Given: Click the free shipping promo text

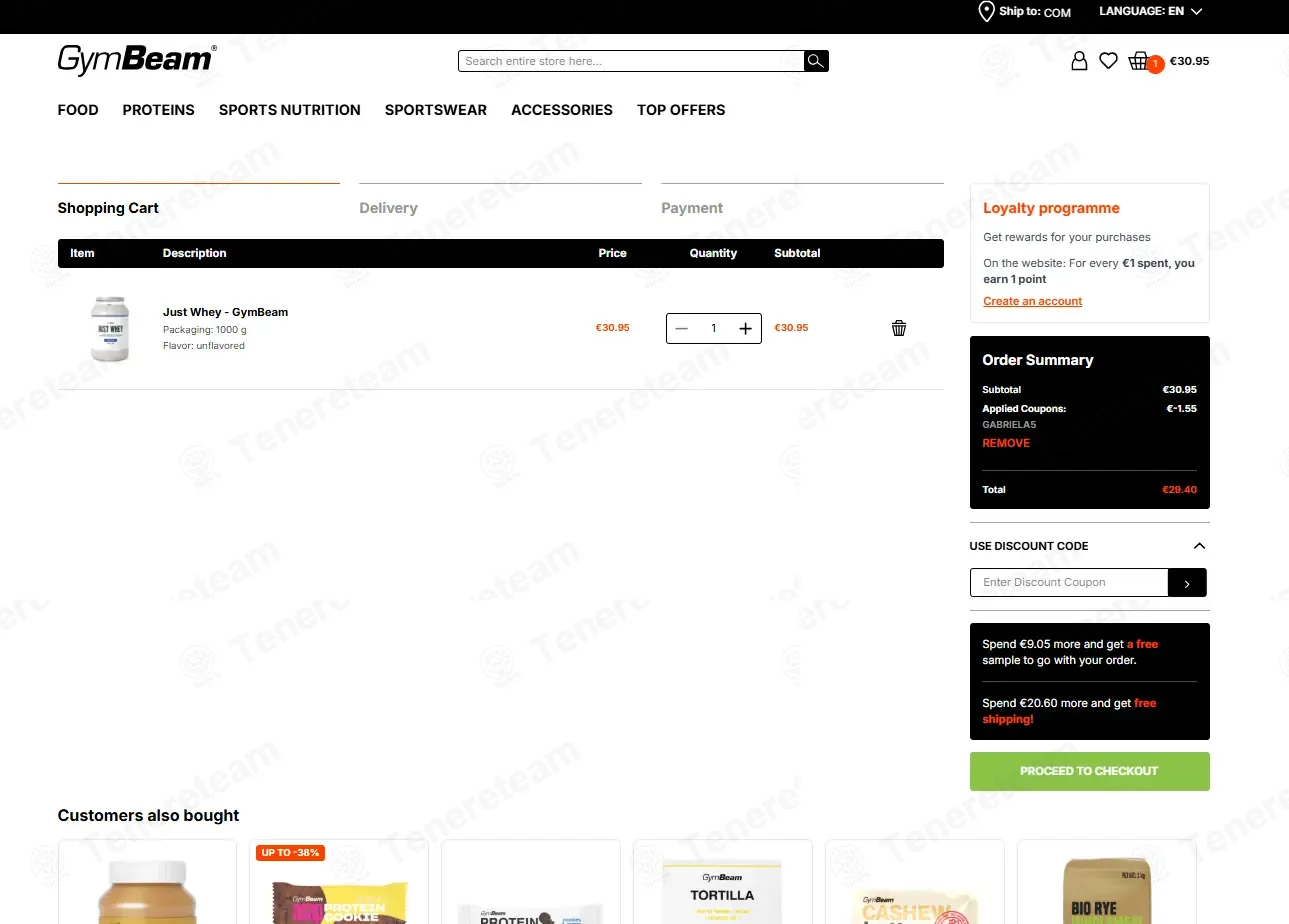Looking at the screenshot, I should point(1069,711).
